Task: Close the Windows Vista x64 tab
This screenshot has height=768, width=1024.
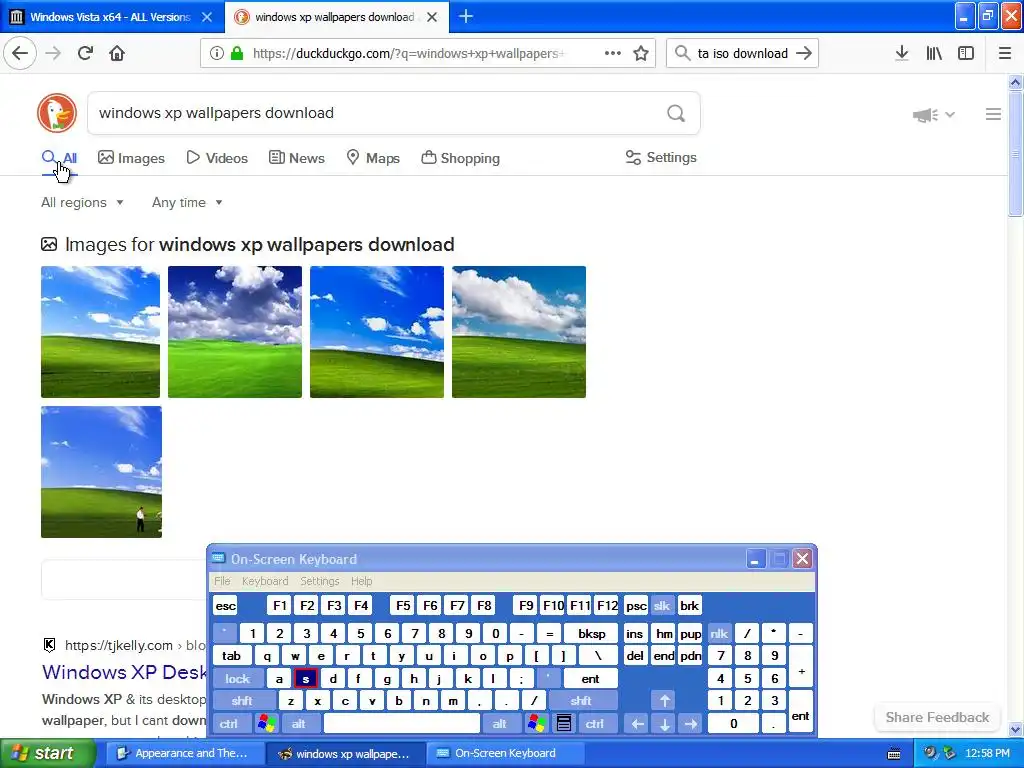Action: coord(207,17)
